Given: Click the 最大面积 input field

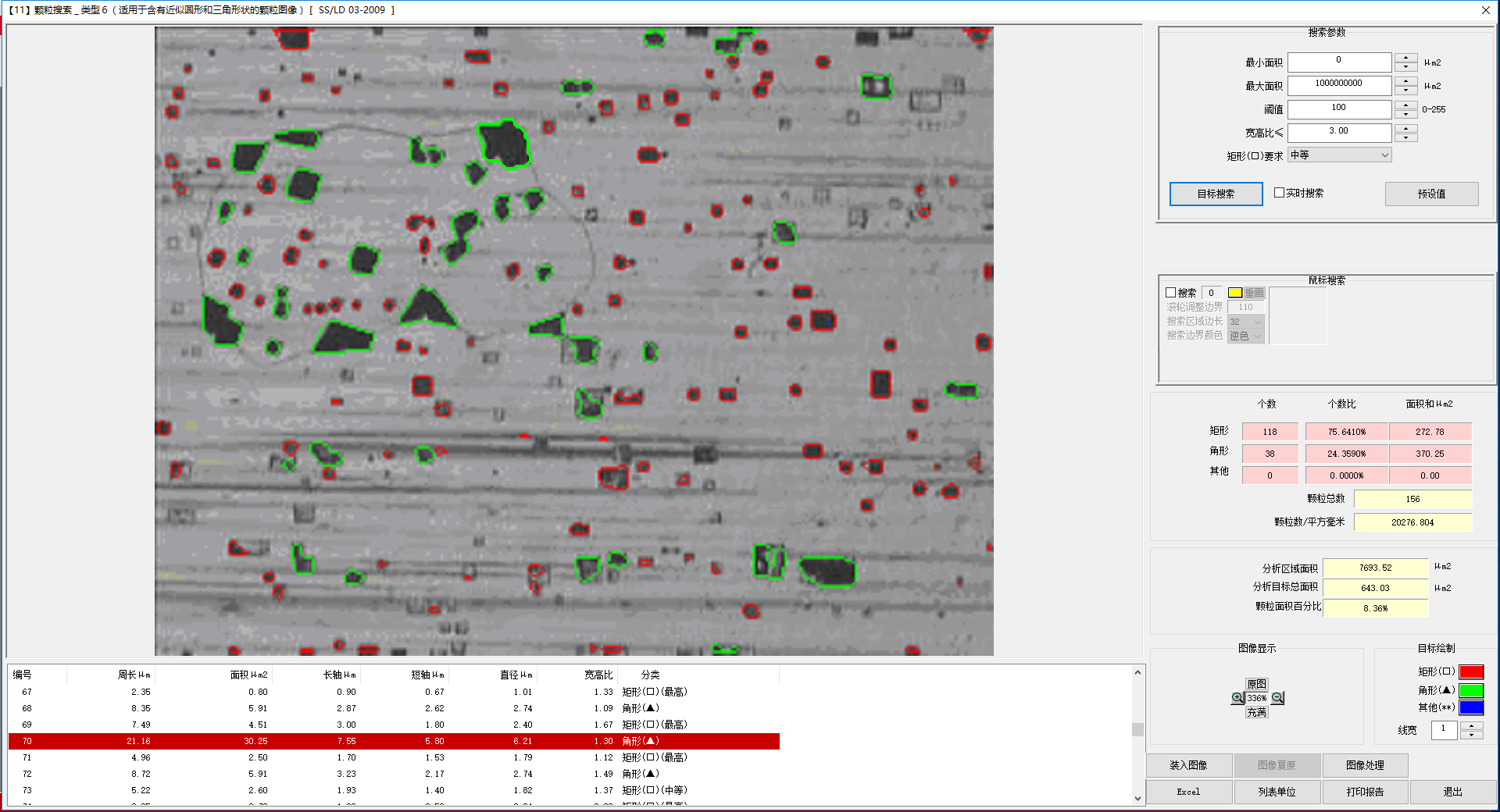Looking at the screenshot, I should [x=1338, y=84].
